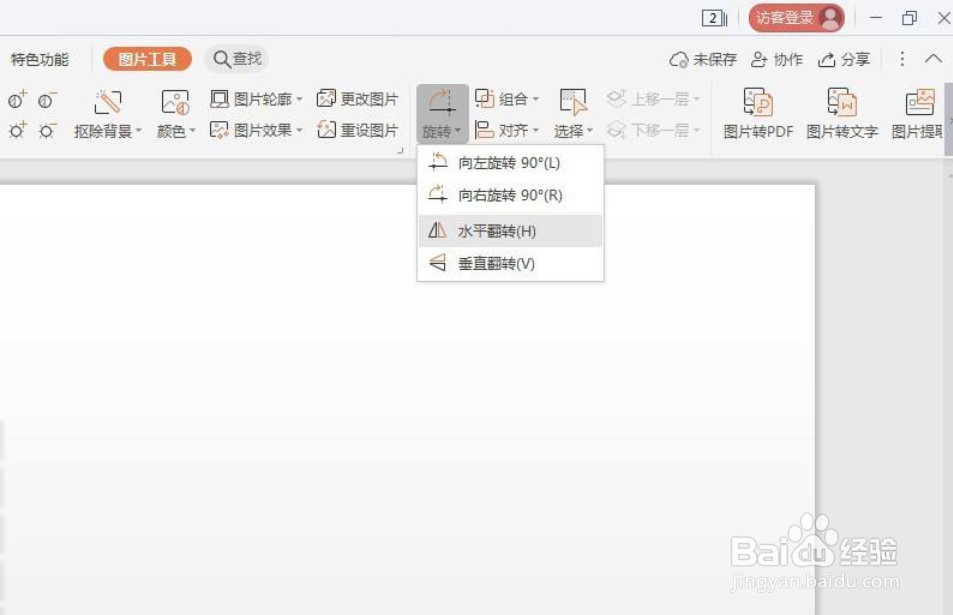Click the 分享 share button
Viewport: 953px width, 615px height.
click(847, 59)
